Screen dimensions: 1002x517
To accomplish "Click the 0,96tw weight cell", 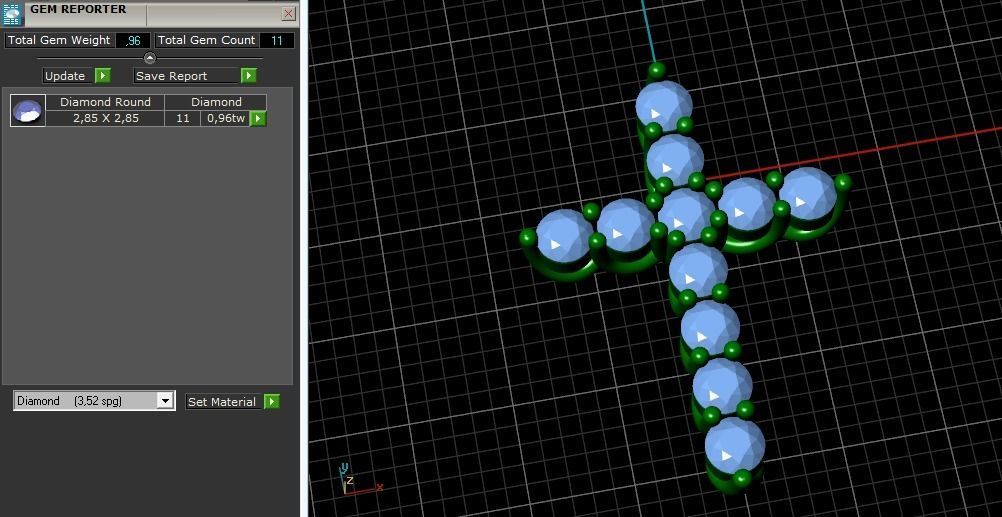I will (x=226, y=118).
